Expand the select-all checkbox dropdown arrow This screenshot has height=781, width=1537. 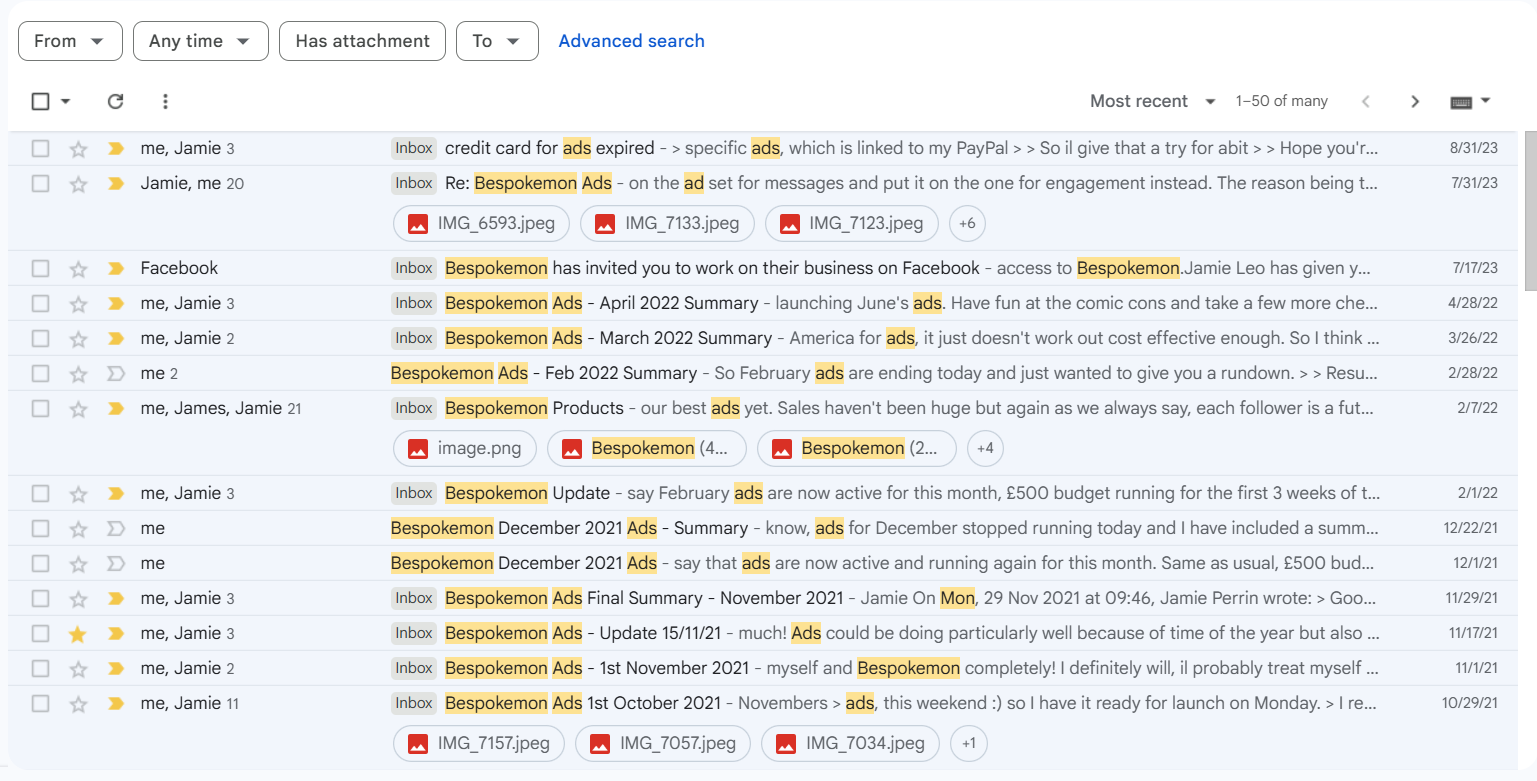coord(66,101)
